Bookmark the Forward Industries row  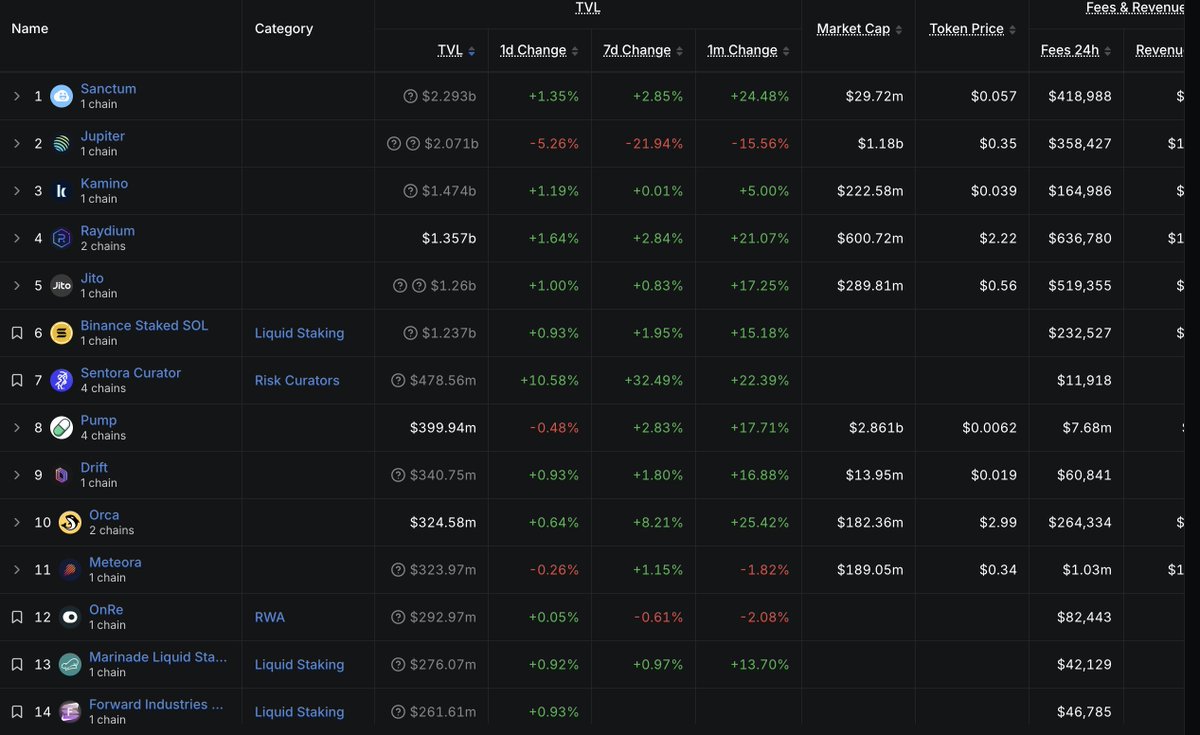[x=17, y=712]
